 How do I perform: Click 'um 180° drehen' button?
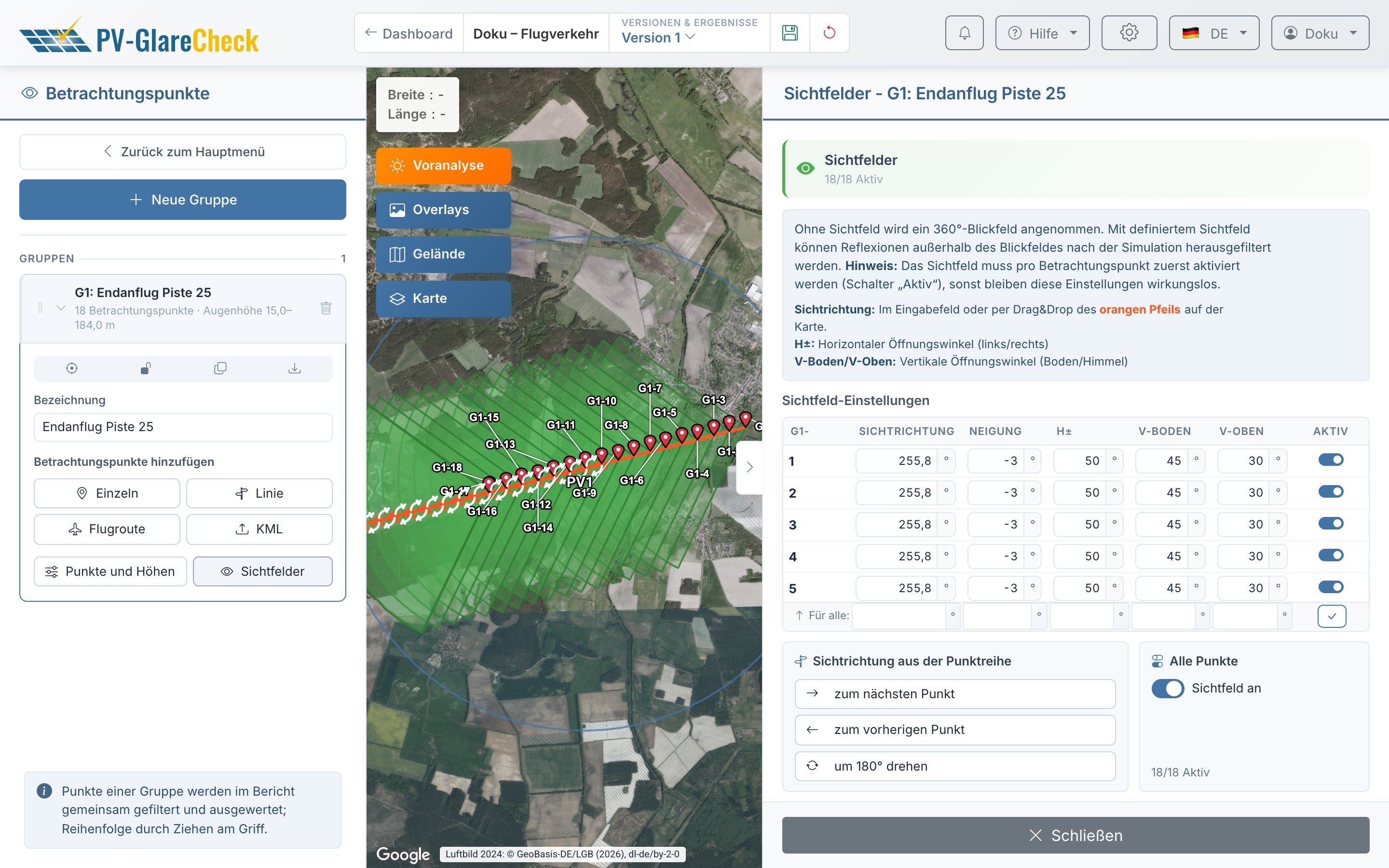tap(955, 766)
